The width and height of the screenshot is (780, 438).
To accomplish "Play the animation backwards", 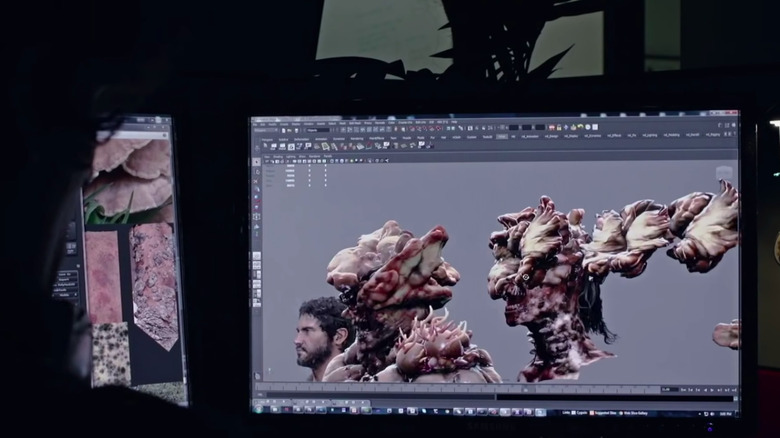I will (706, 390).
